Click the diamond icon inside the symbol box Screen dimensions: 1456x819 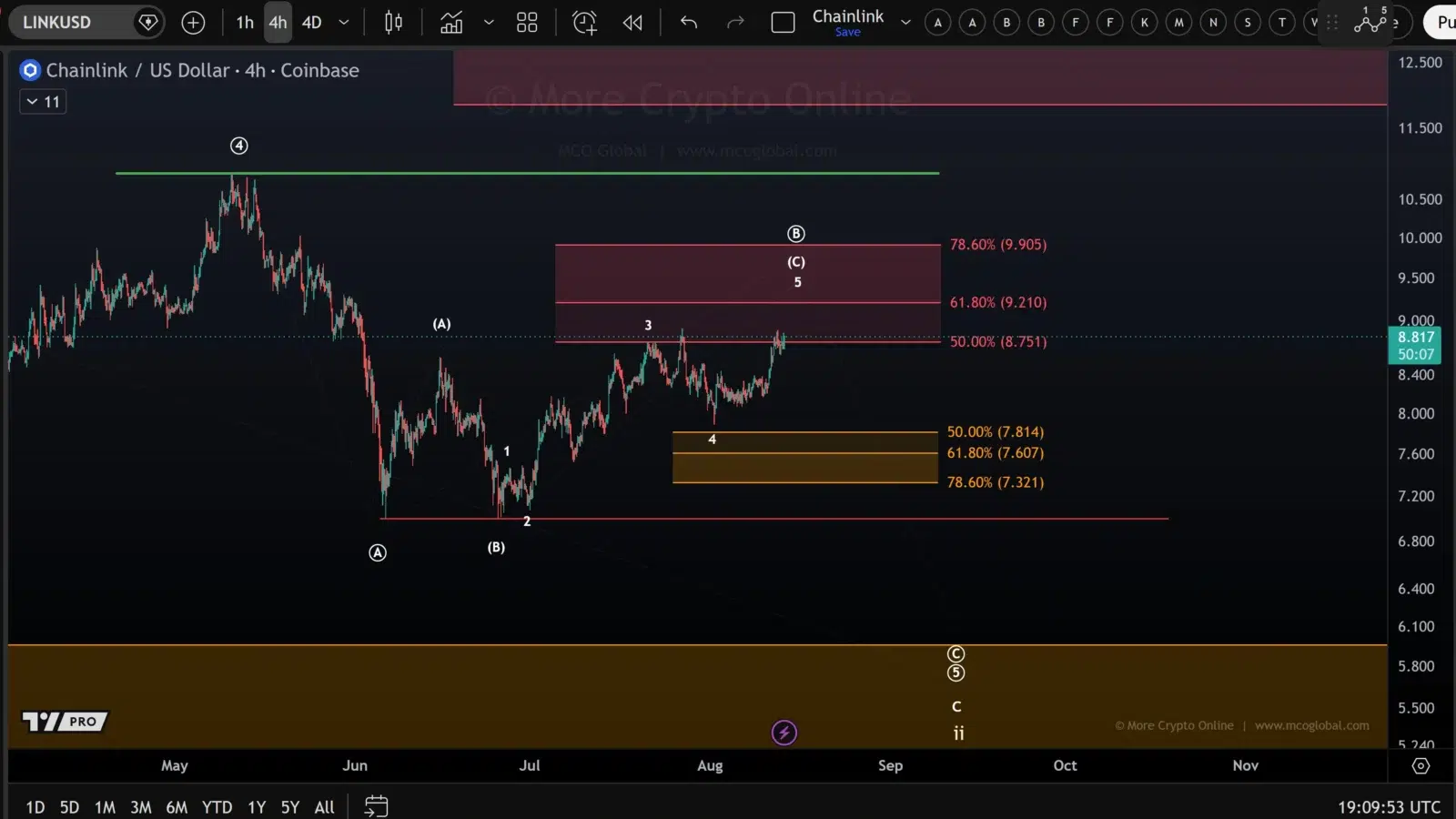point(147,22)
